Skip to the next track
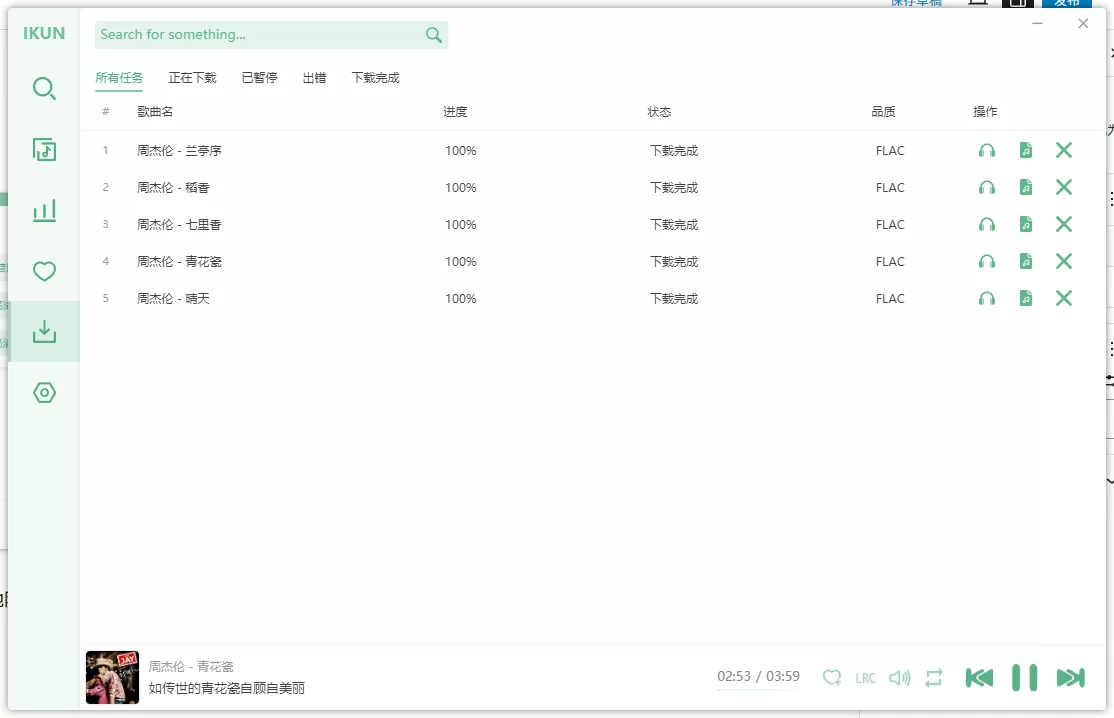This screenshot has height=718, width=1114. (x=1070, y=678)
